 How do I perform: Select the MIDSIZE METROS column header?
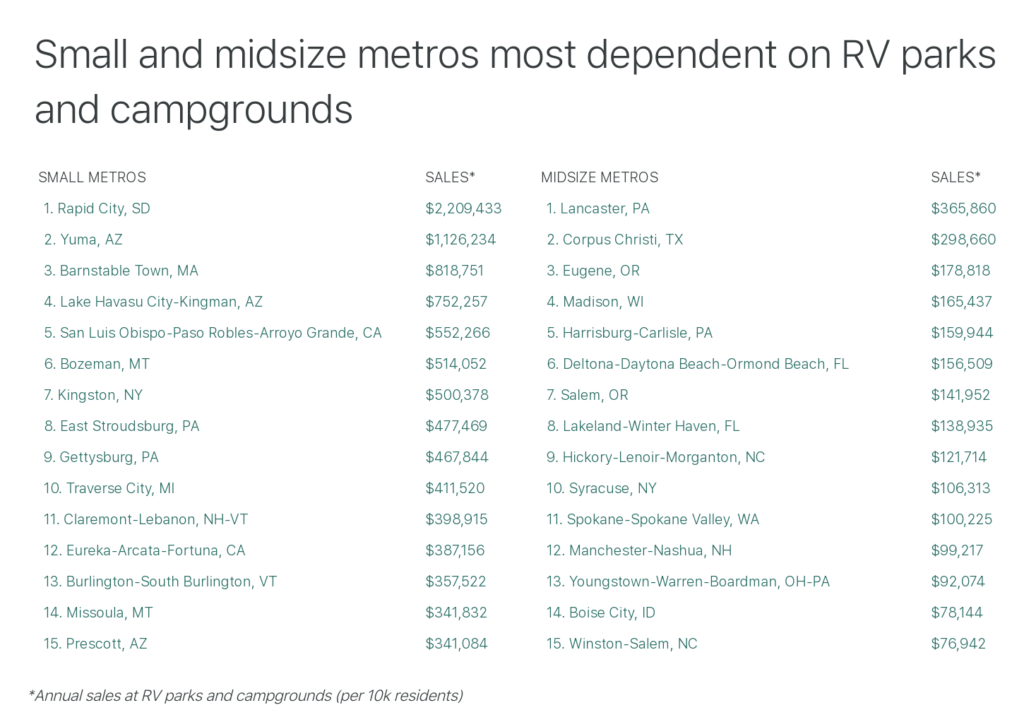click(x=600, y=177)
